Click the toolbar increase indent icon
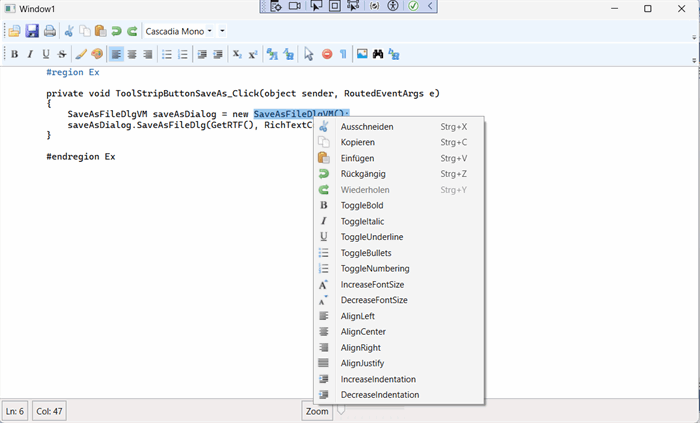 pos(202,54)
